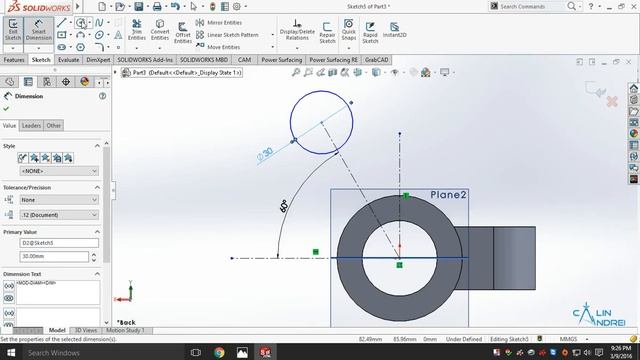Open the ConfigurationManager tab icon
The image size is (640, 360).
[47, 82]
